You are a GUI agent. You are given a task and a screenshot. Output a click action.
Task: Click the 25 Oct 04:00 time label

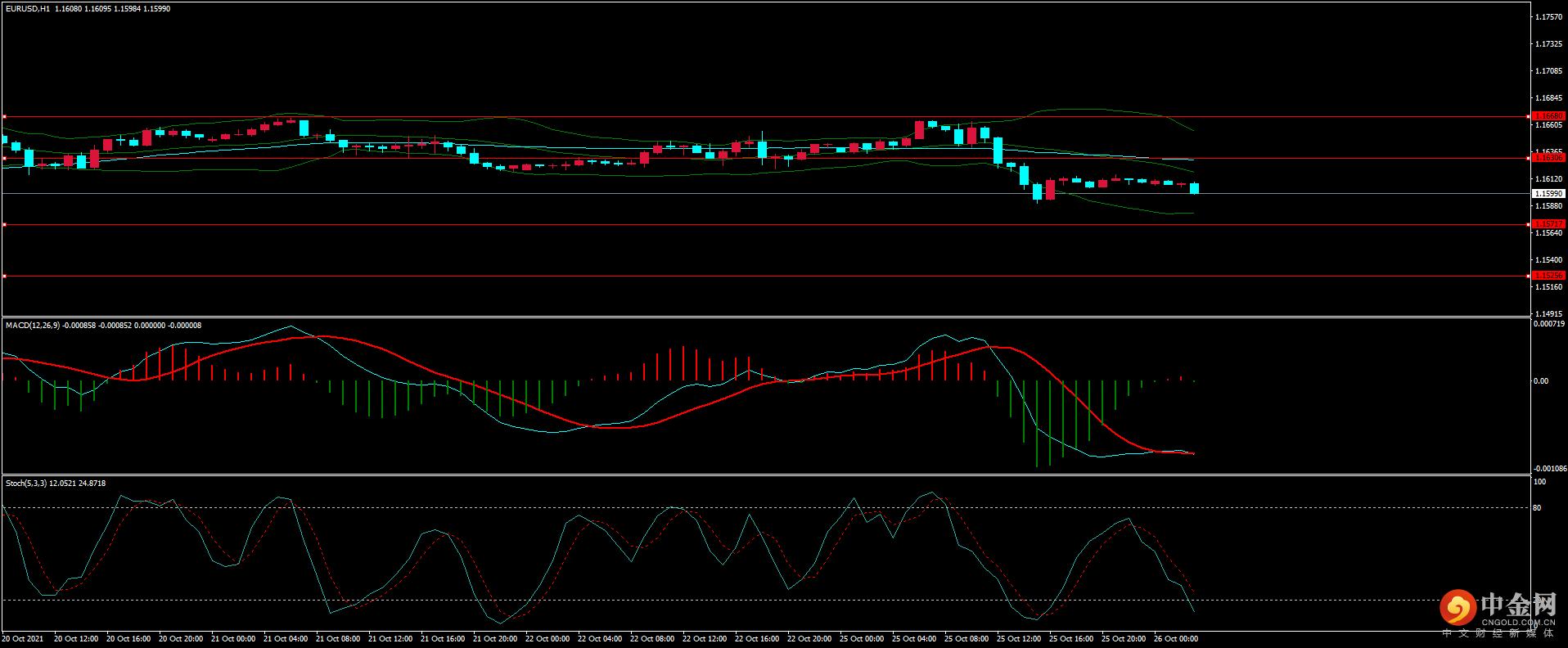pos(914,639)
